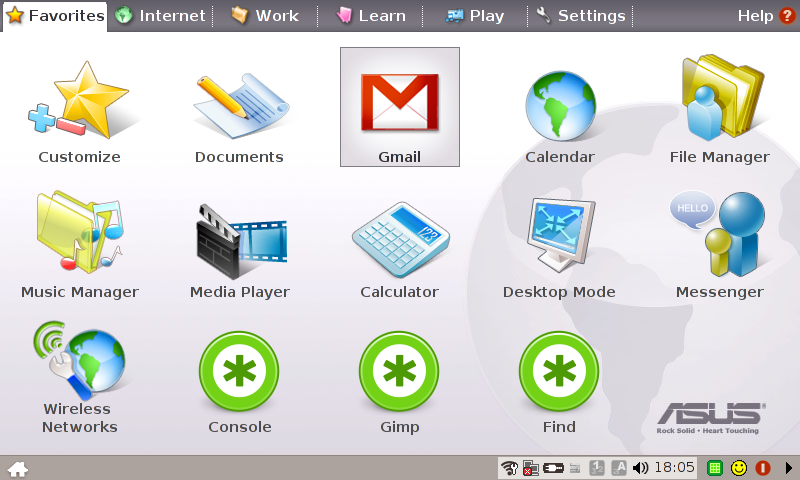
Task: Switch to the Work tab
Action: tap(265, 16)
